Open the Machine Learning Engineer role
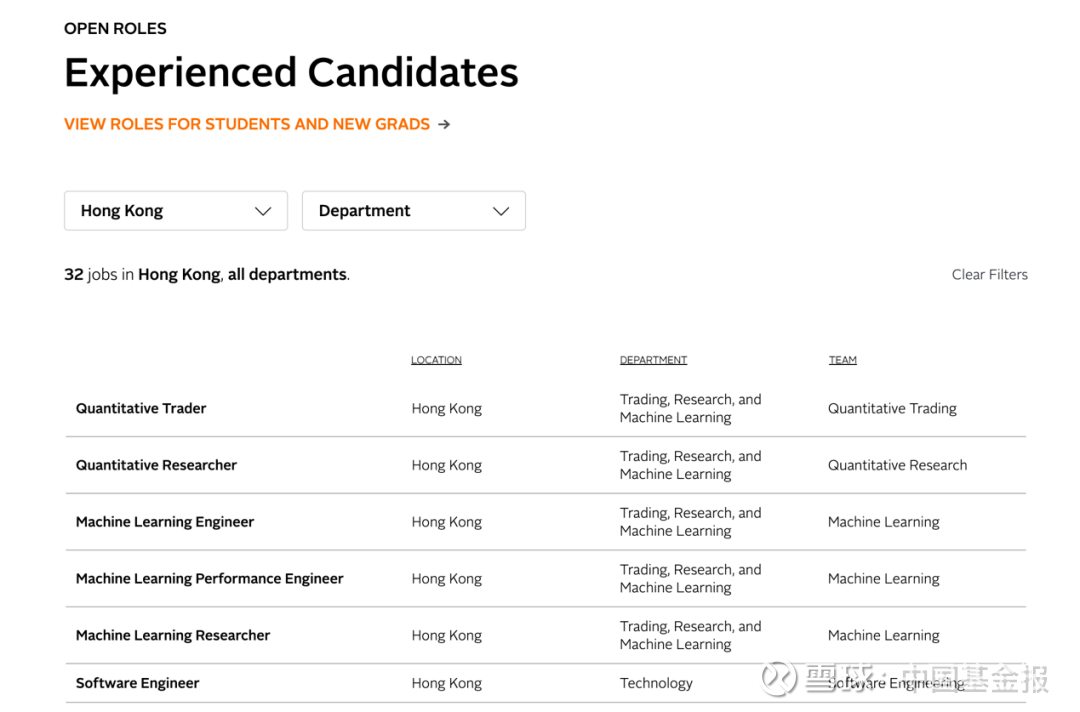The width and height of the screenshot is (1080, 712). (x=165, y=522)
